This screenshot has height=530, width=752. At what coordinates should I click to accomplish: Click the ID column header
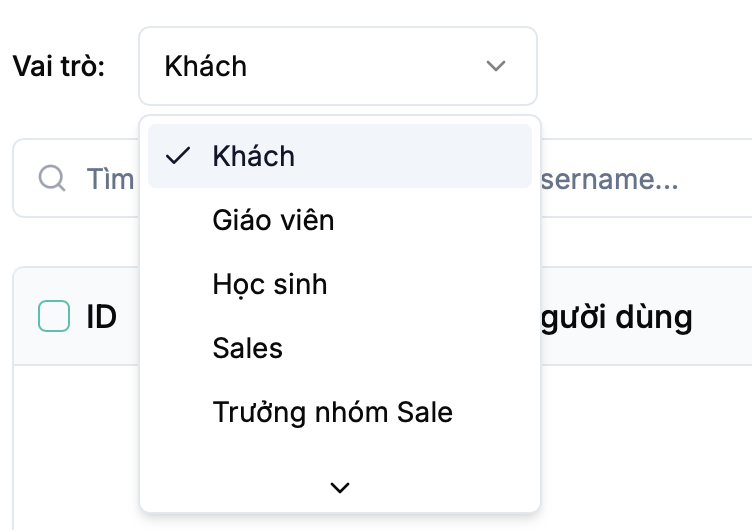(x=101, y=317)
